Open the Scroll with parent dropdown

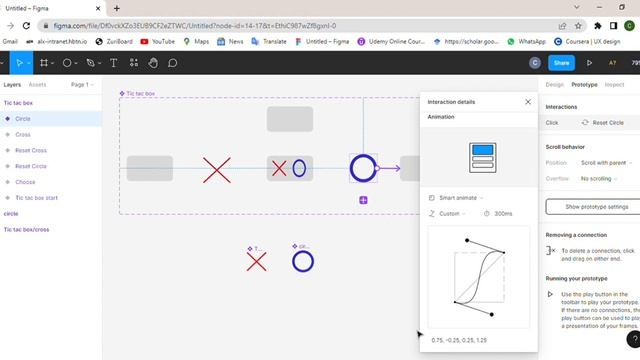tap(606, 162)
